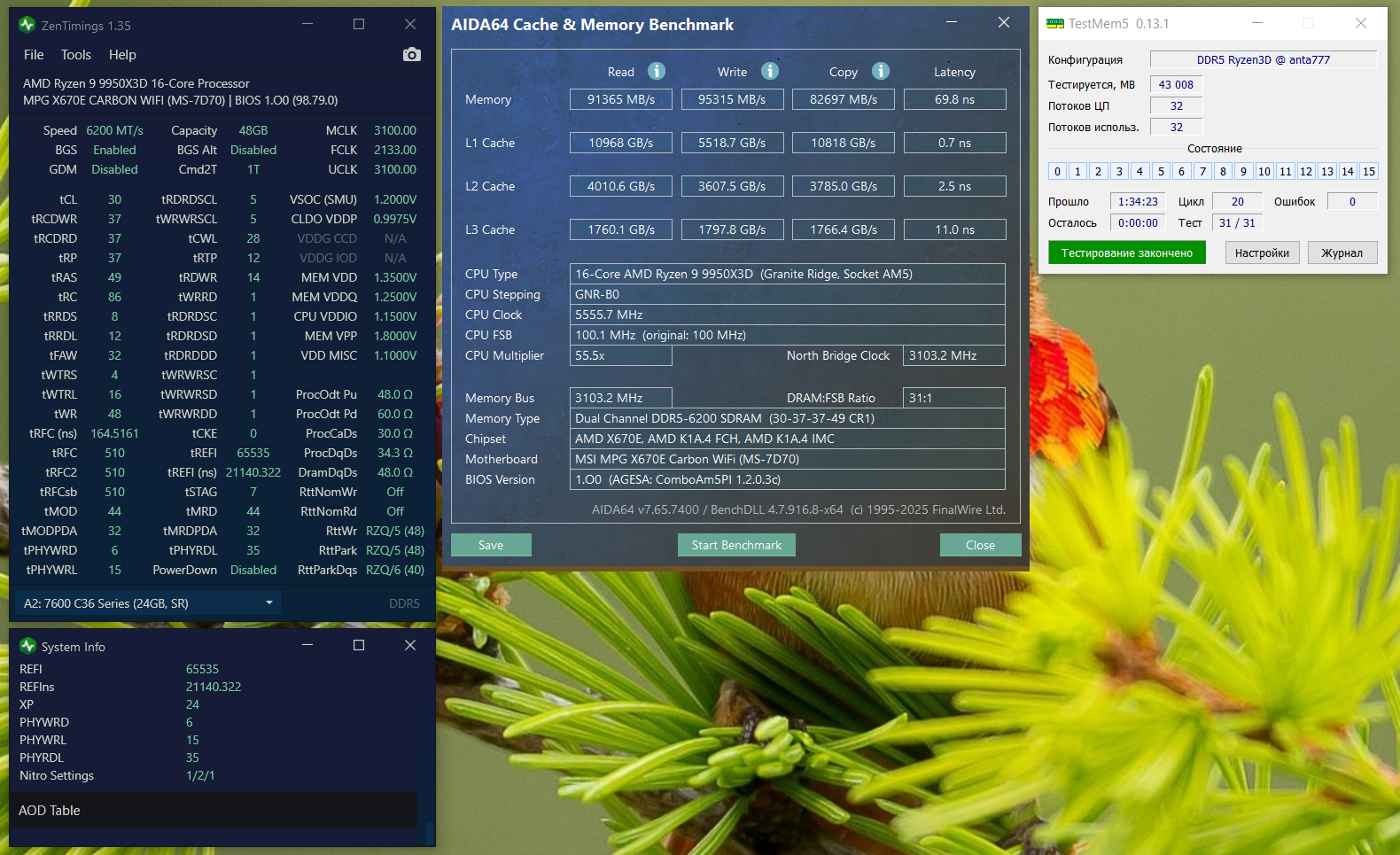Screen dimensions: 1400x855
Task: Click the REFIns value in System Info
Action: click(214, 687)
